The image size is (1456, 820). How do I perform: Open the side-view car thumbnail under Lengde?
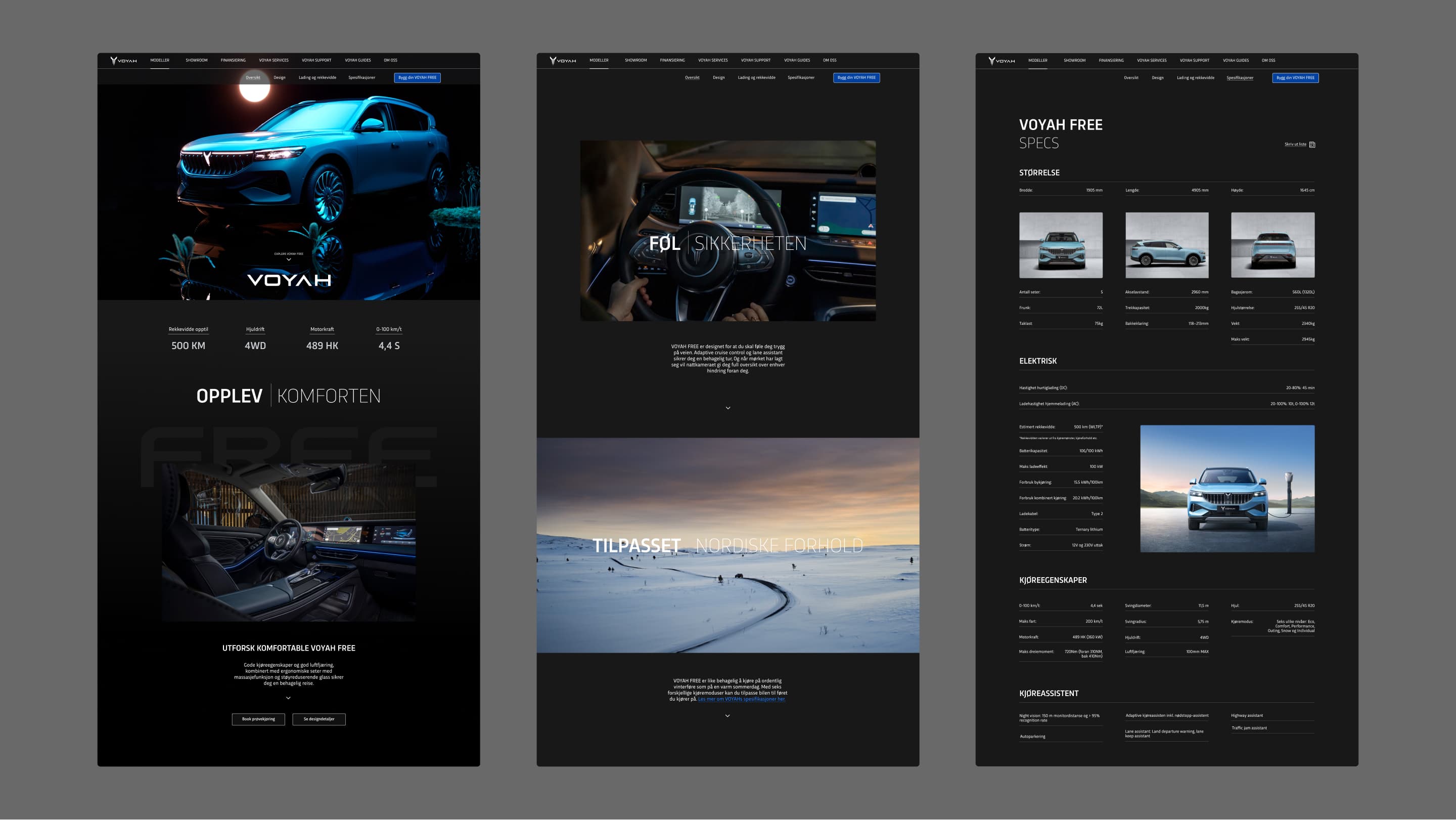click(x=1167, y=245)
